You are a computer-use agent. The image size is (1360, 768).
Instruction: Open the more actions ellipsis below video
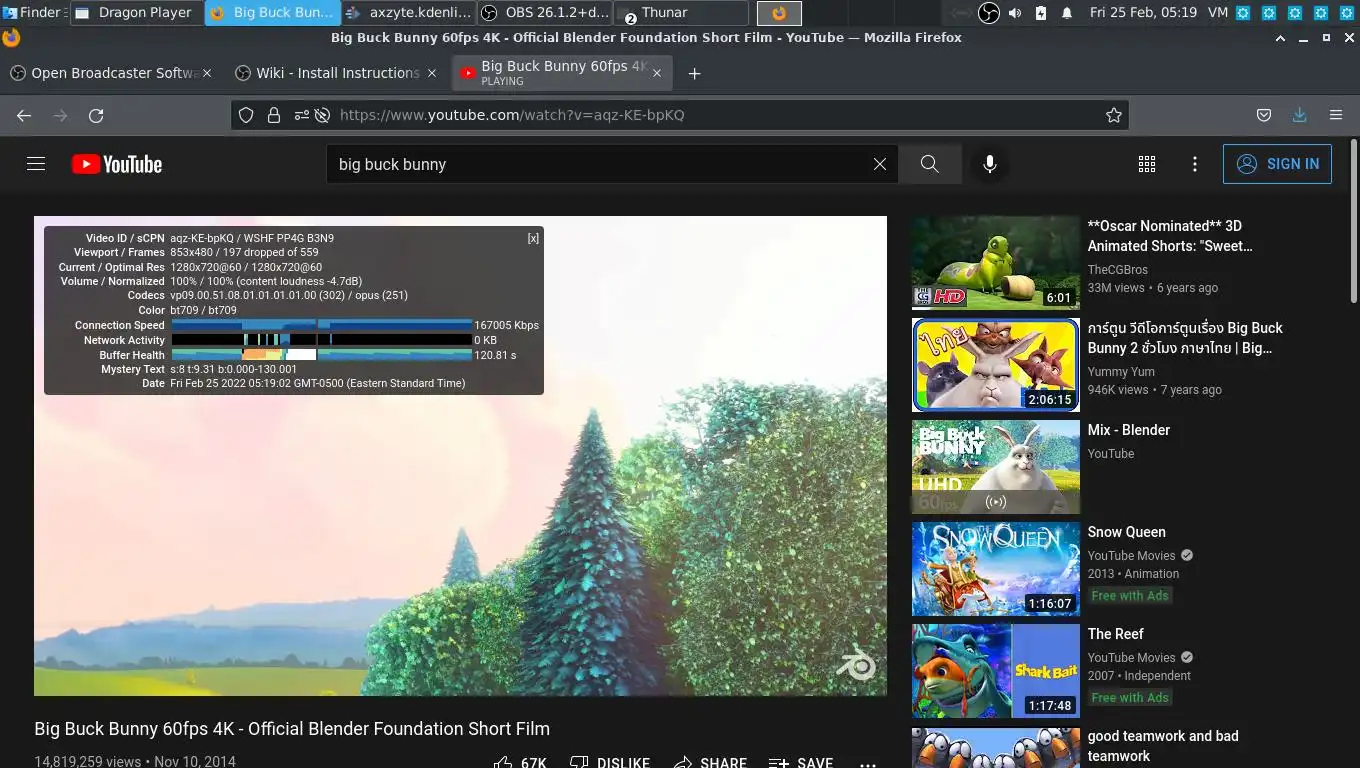(x=868, y=763)
